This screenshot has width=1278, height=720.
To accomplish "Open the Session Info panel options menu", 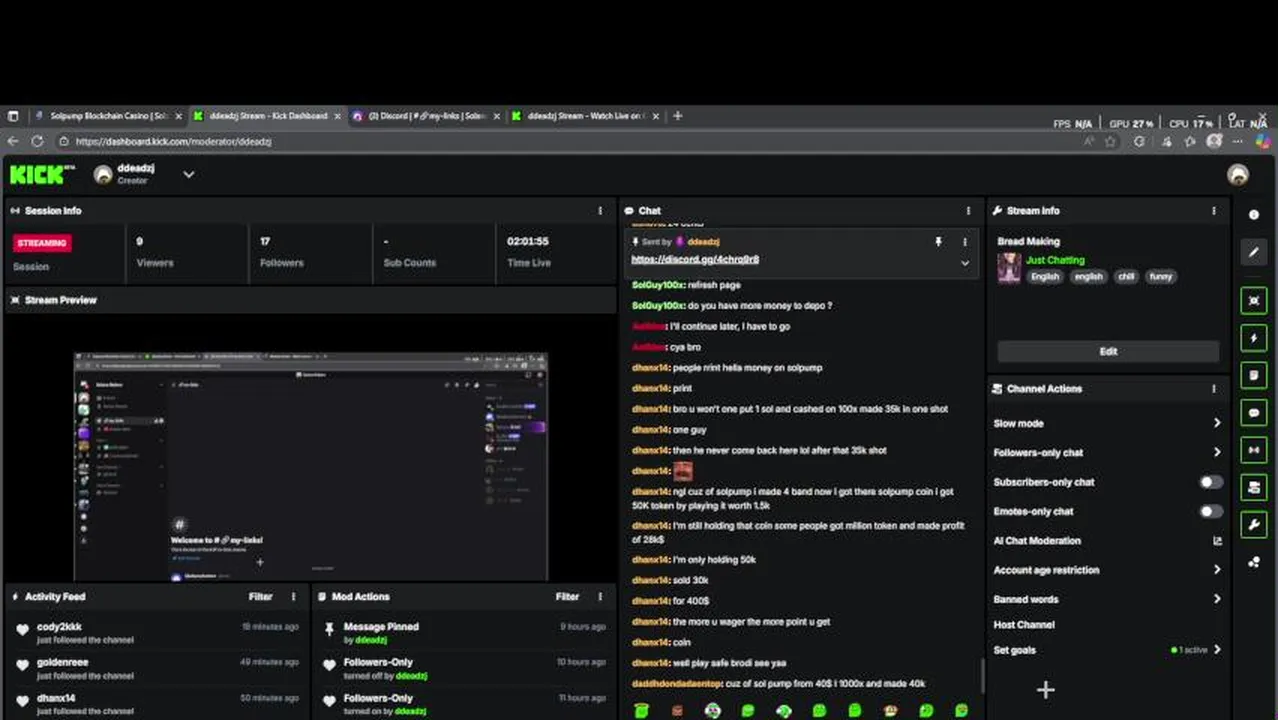I will click(x=600, y=211).
